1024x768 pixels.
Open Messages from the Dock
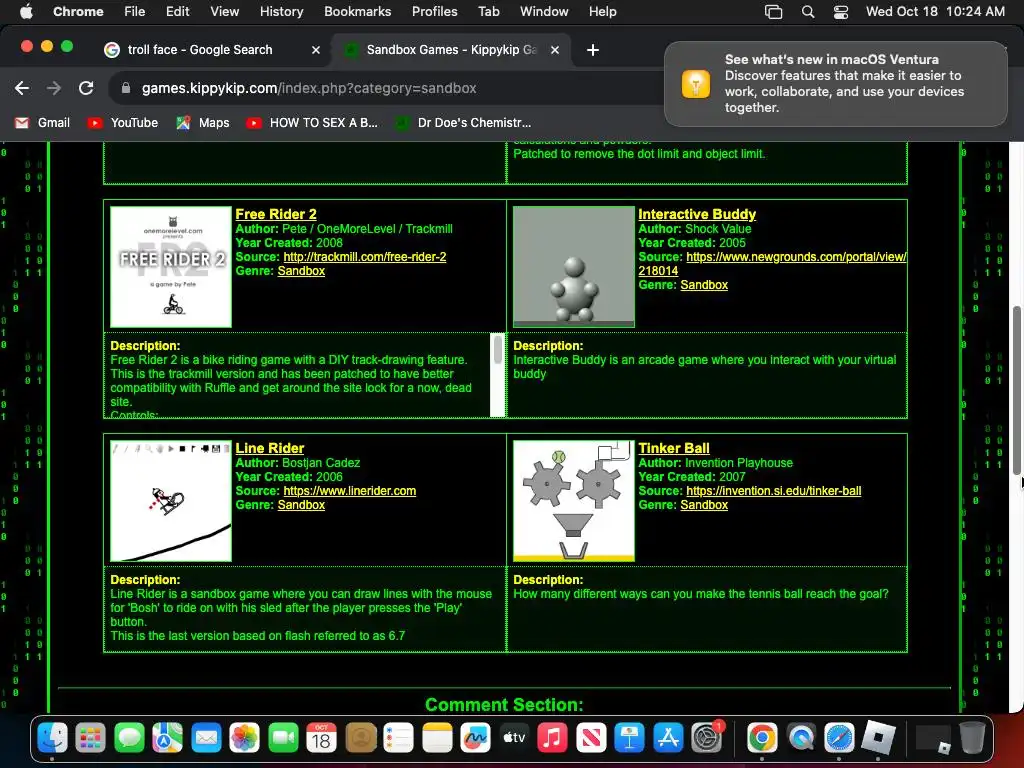click(x=129, y=738)
